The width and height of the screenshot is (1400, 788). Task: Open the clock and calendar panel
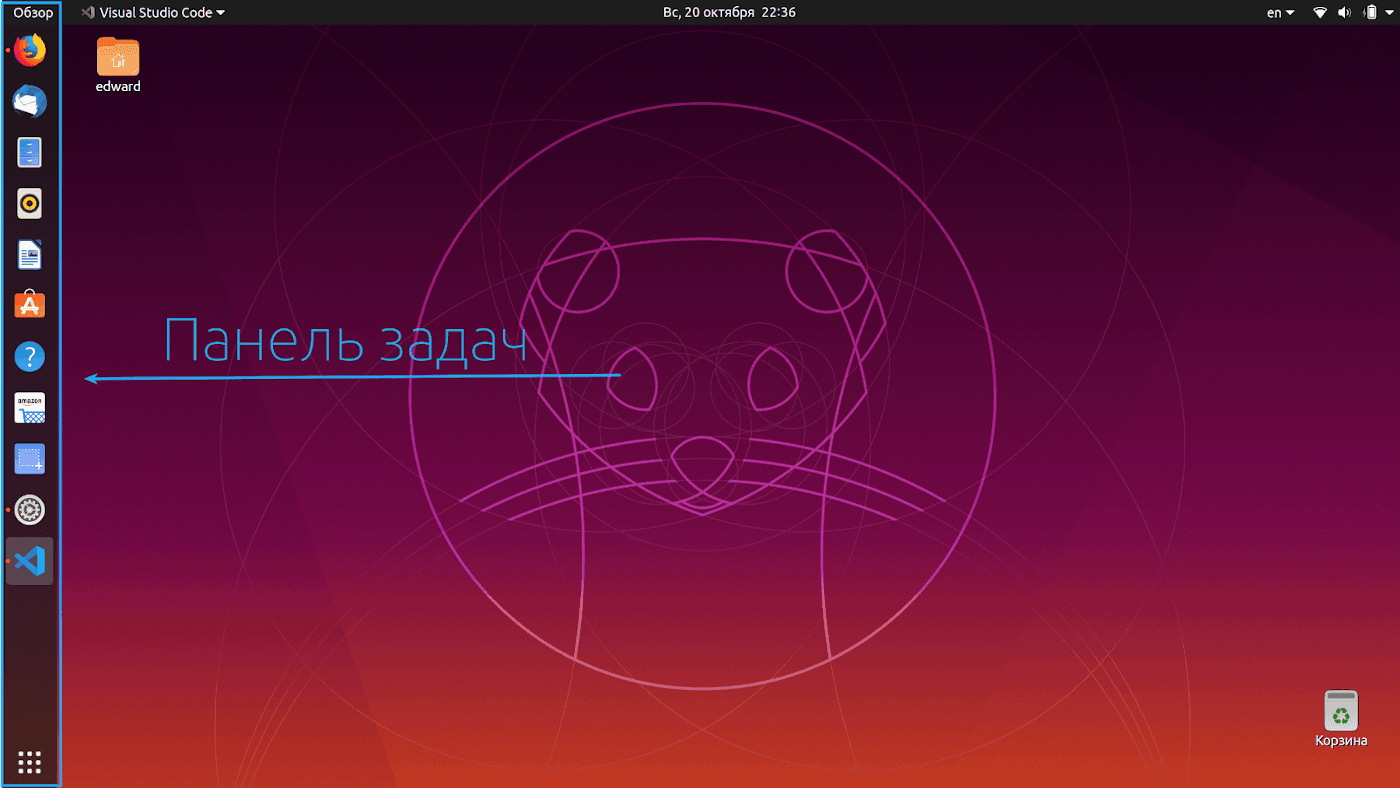point(729,13)
